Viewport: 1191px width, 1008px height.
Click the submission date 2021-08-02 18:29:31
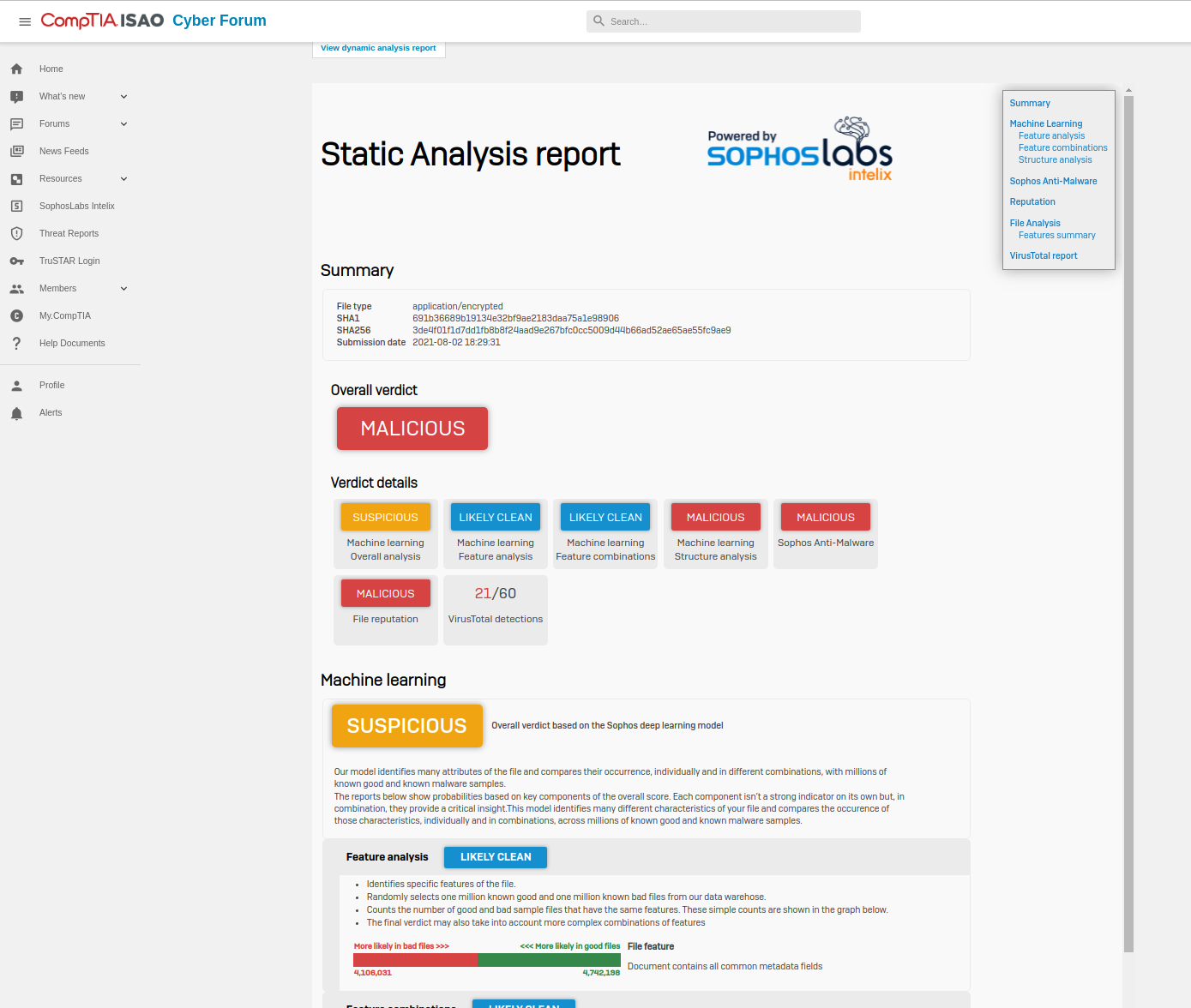click(456, 342)
